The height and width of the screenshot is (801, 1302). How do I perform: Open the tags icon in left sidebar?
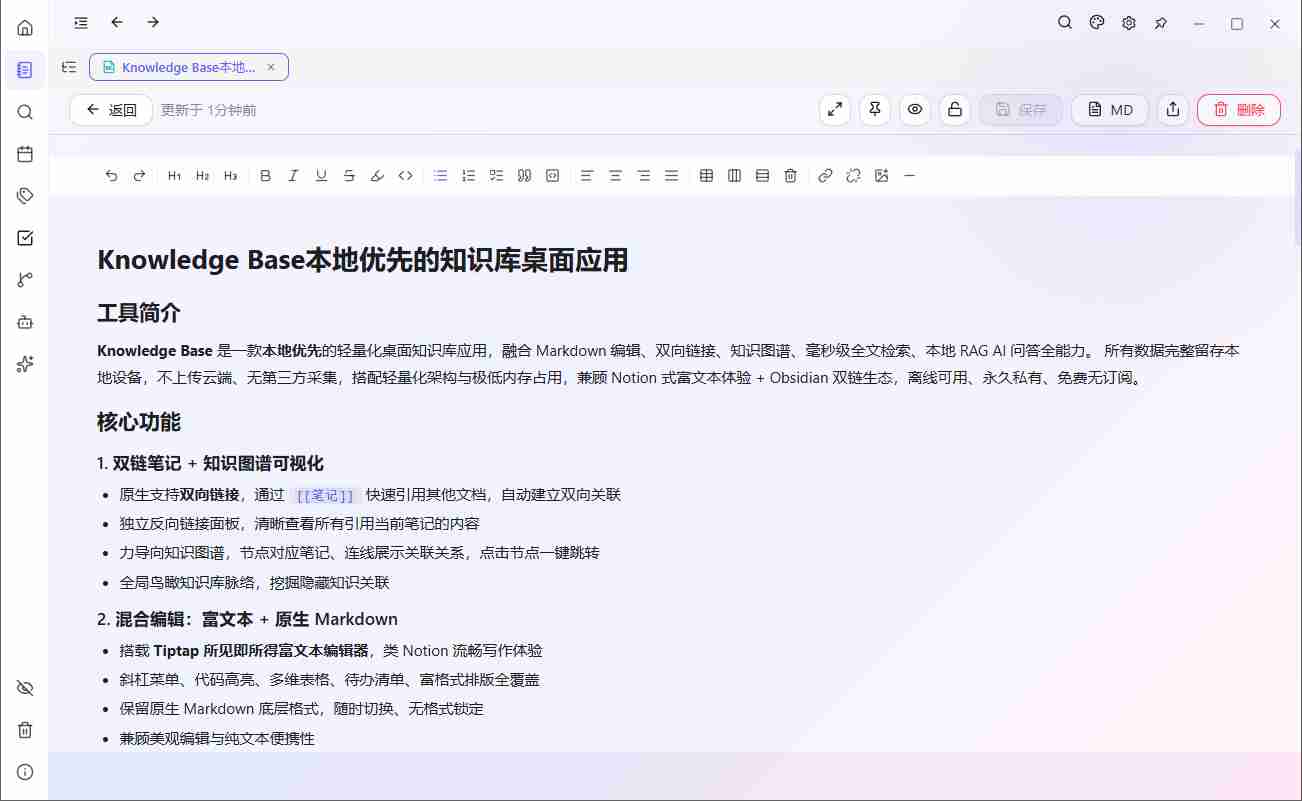coord(25,196)
